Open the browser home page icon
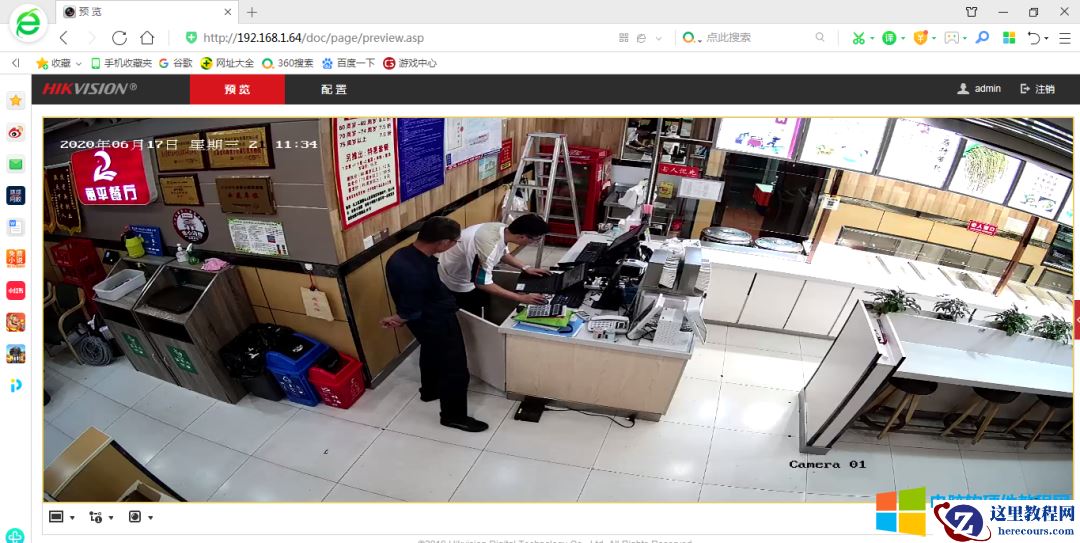1080x543 pixels. tap(147, 38)
